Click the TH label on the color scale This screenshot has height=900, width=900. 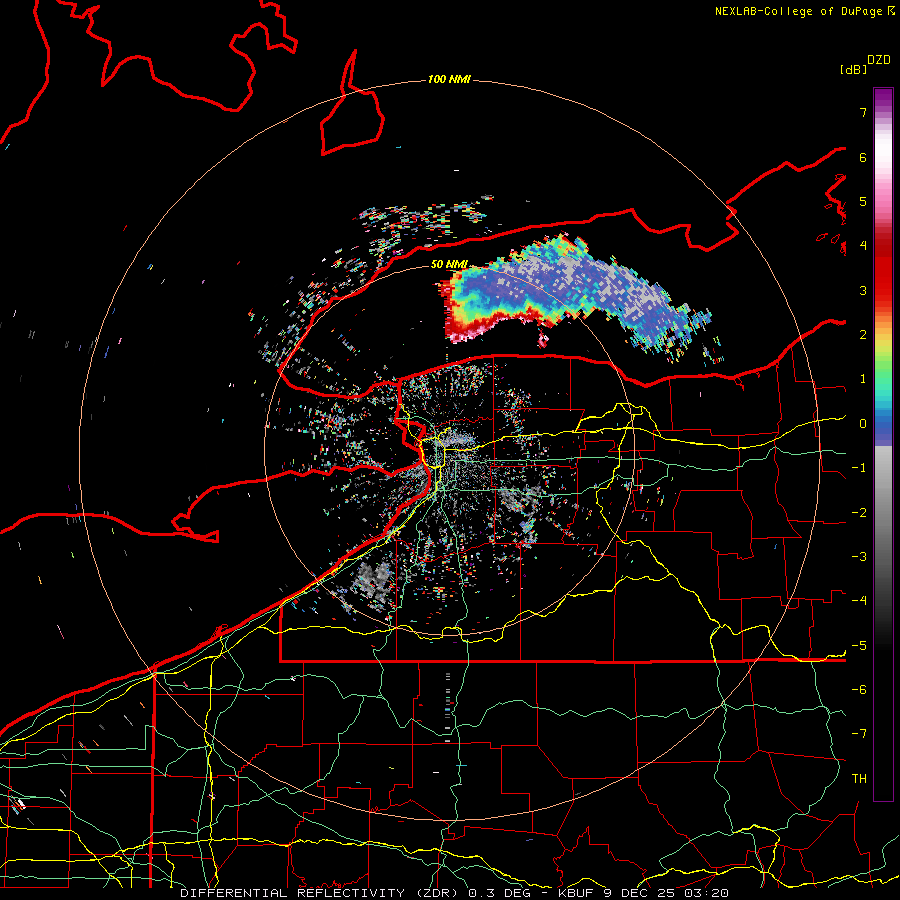[859, 779]
